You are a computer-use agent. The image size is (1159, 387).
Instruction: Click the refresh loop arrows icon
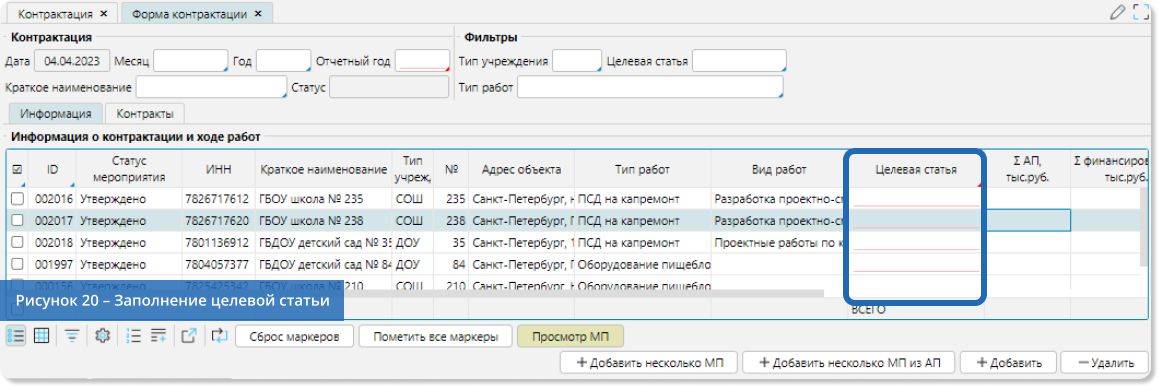219,336
